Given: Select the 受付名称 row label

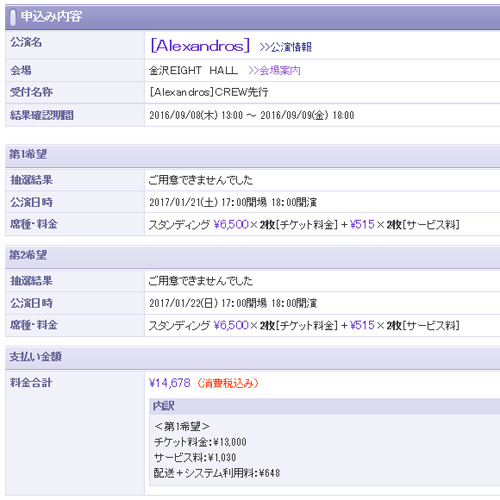Looking at the screenshot, I should click(x=31, y=92).
